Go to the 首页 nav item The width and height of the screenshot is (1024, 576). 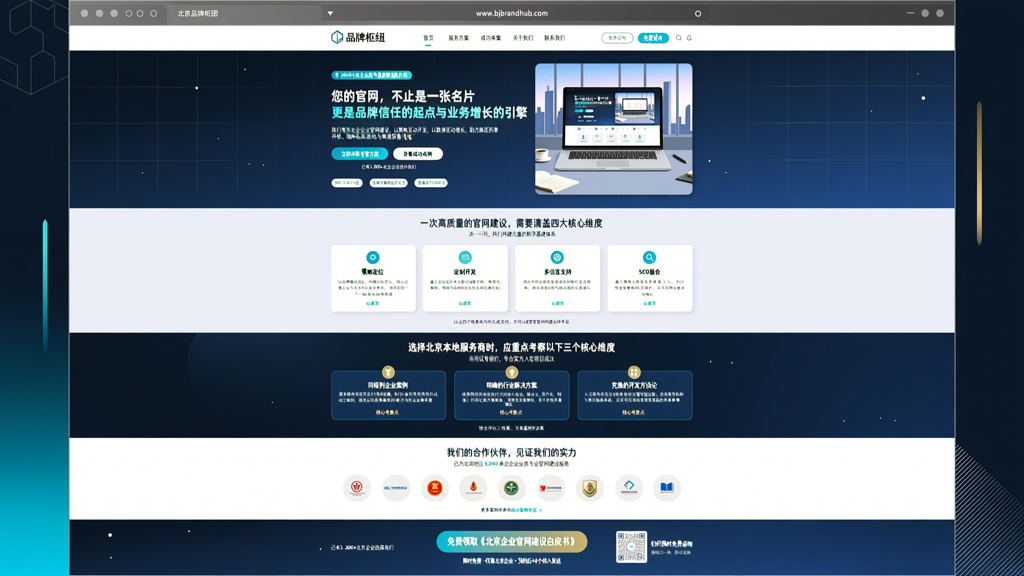[428, 38]
